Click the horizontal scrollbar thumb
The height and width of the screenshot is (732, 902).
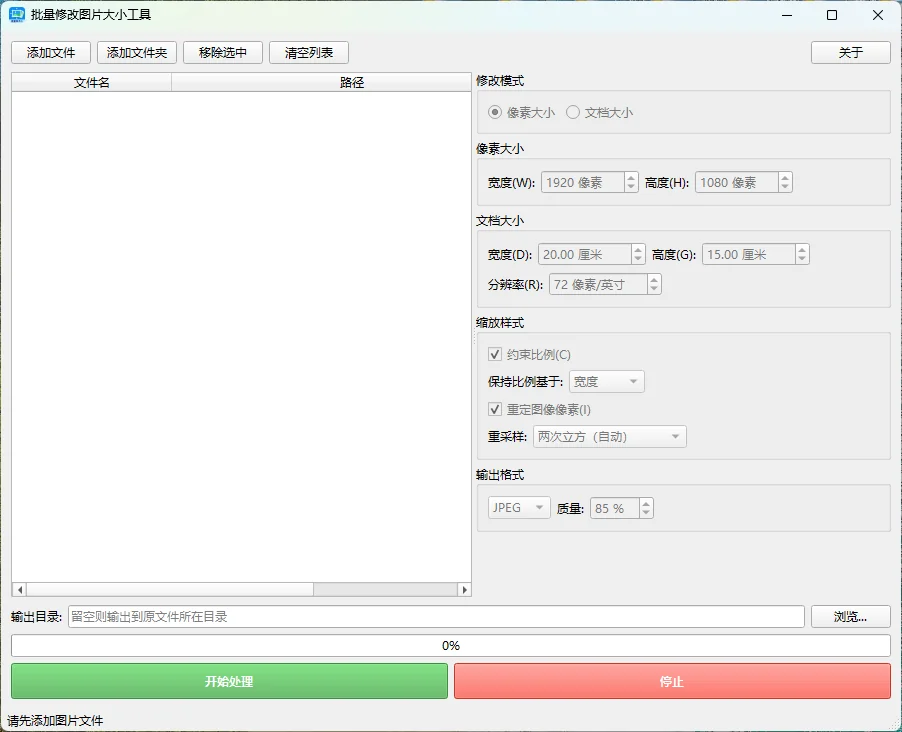click(170, 589)
